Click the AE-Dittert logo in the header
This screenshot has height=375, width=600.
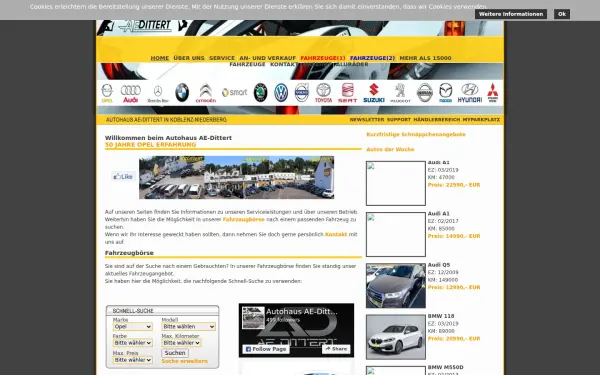click(x=145, y=26)
